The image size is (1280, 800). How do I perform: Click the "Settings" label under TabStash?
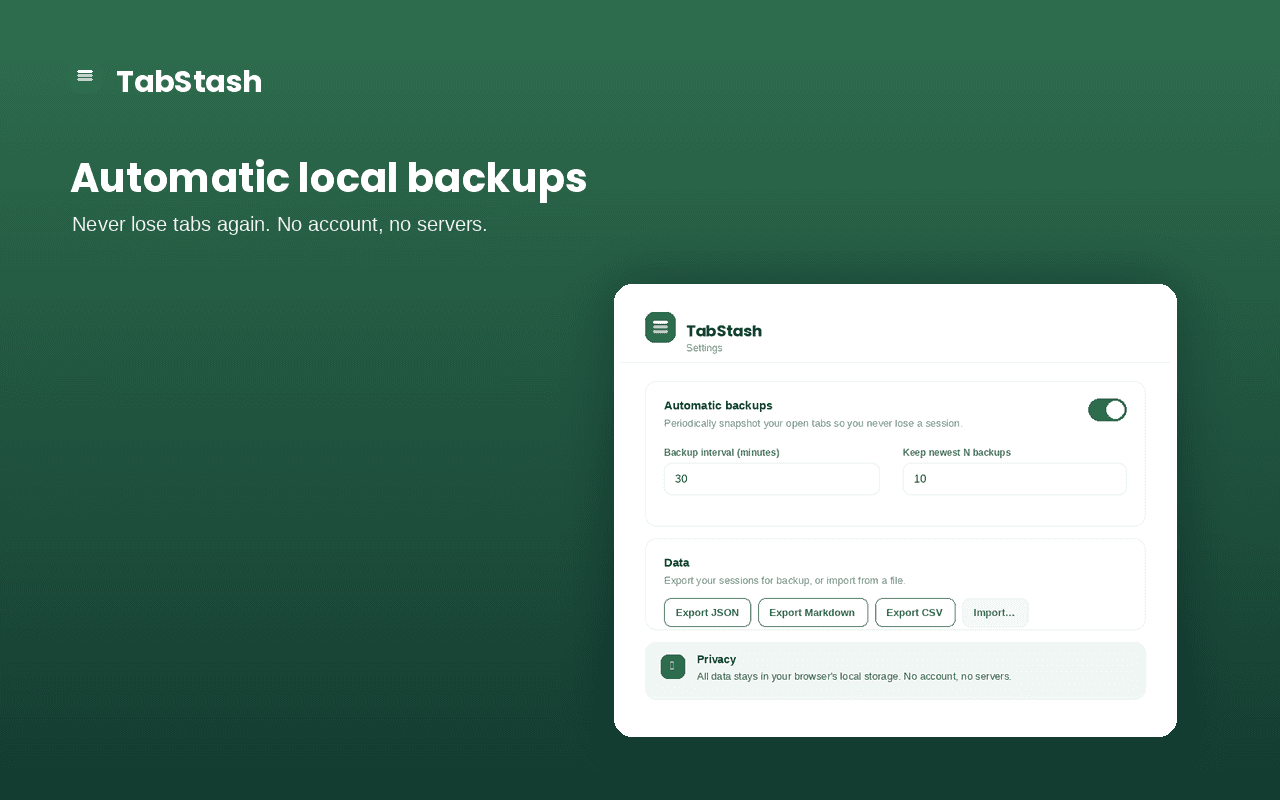704,348
